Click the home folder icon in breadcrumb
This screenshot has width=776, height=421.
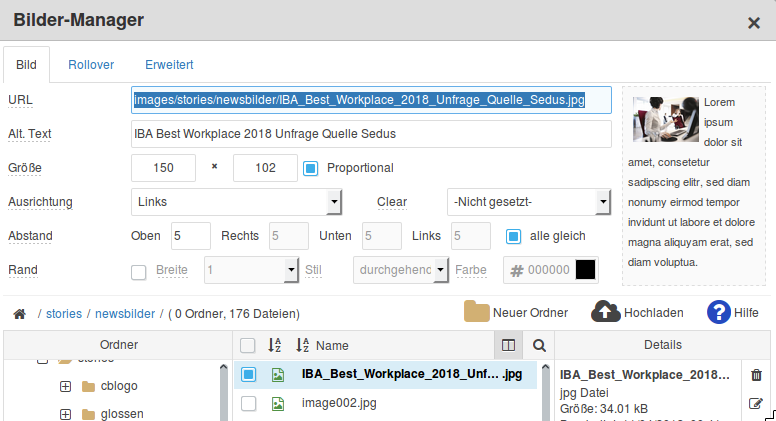point(18,314)
